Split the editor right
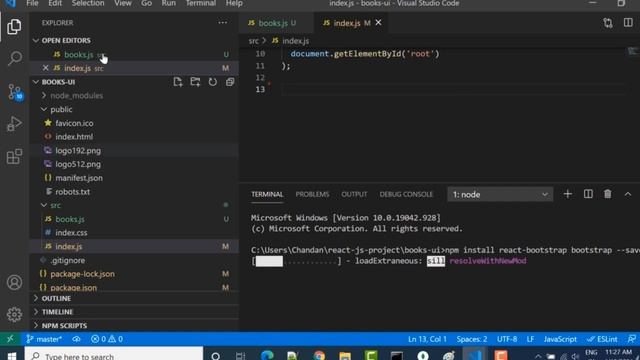The height and width of the screenshot is (360, 640). pyautogui.click(x=628, y=23)
